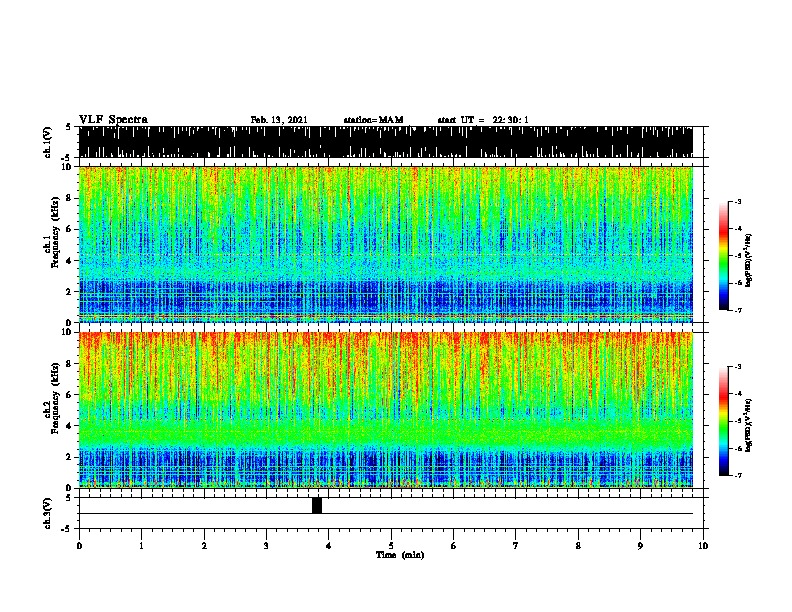Click the ch.2 colorbar log(PSD) units label
Viewport: 792px width, 612px height.
[749, 425]
